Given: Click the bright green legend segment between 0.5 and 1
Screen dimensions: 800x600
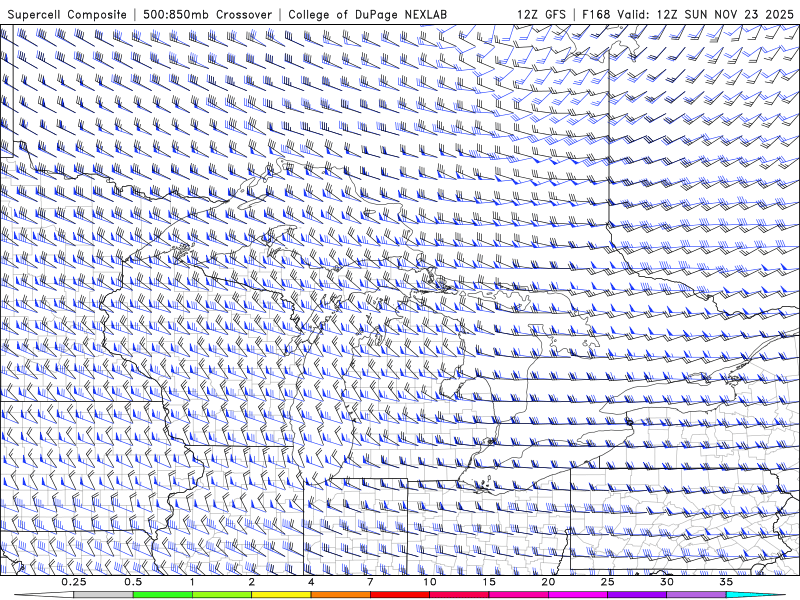Looking at the screenshot, I should click(x=163, y=595).
